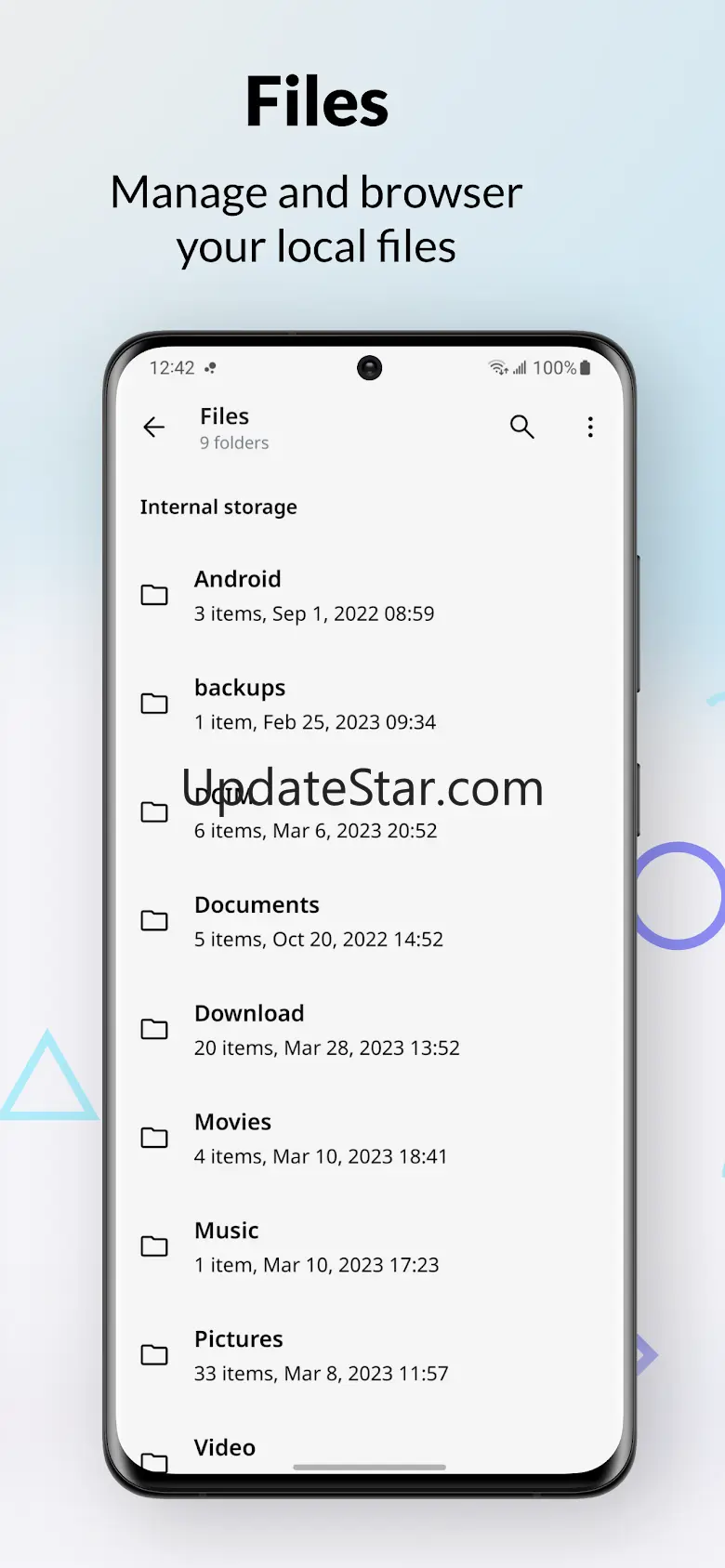Open the Video folder name
This screenshot has width=725, height=1568.
[225, 1447]
